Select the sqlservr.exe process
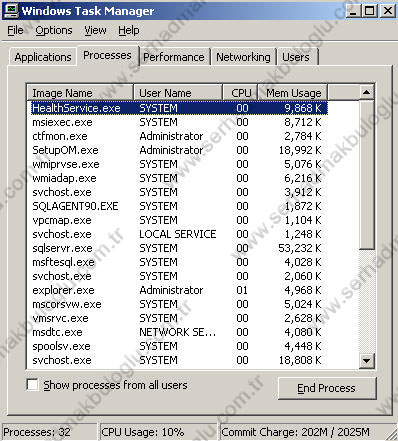The image size is (398, 441). pos(179,248)
